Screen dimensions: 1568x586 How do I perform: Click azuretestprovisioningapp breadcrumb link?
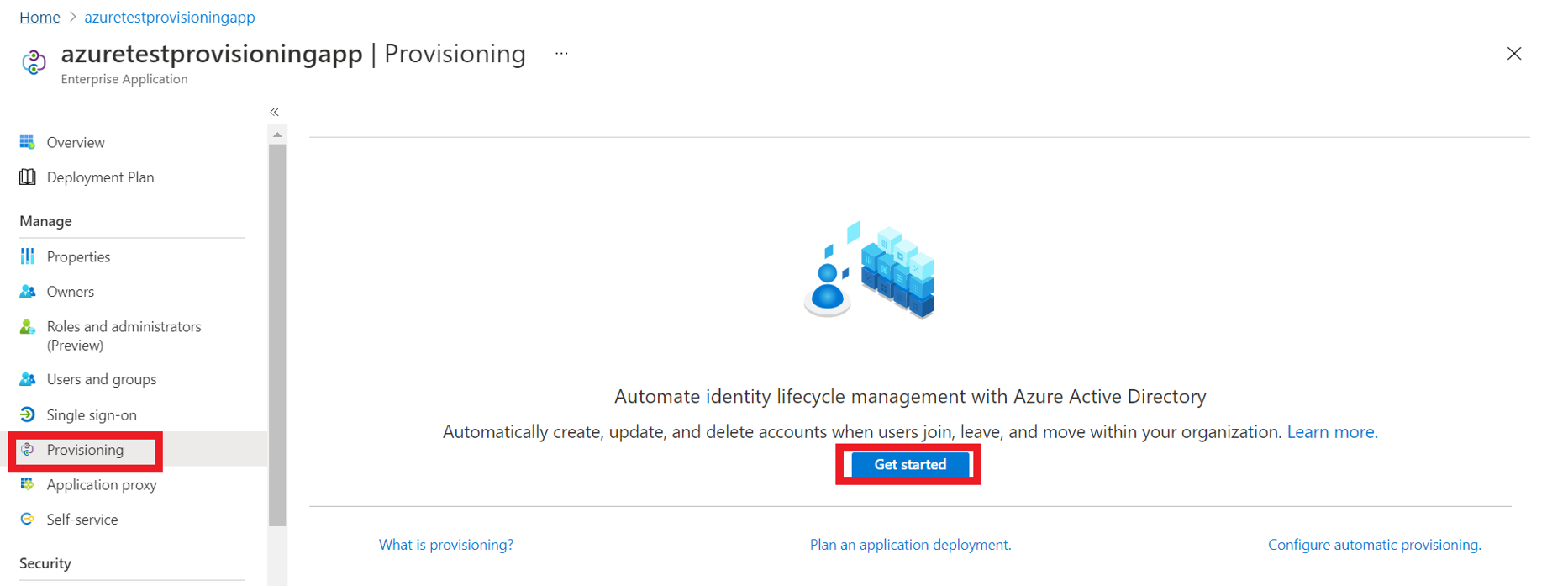tap(170, 17)
